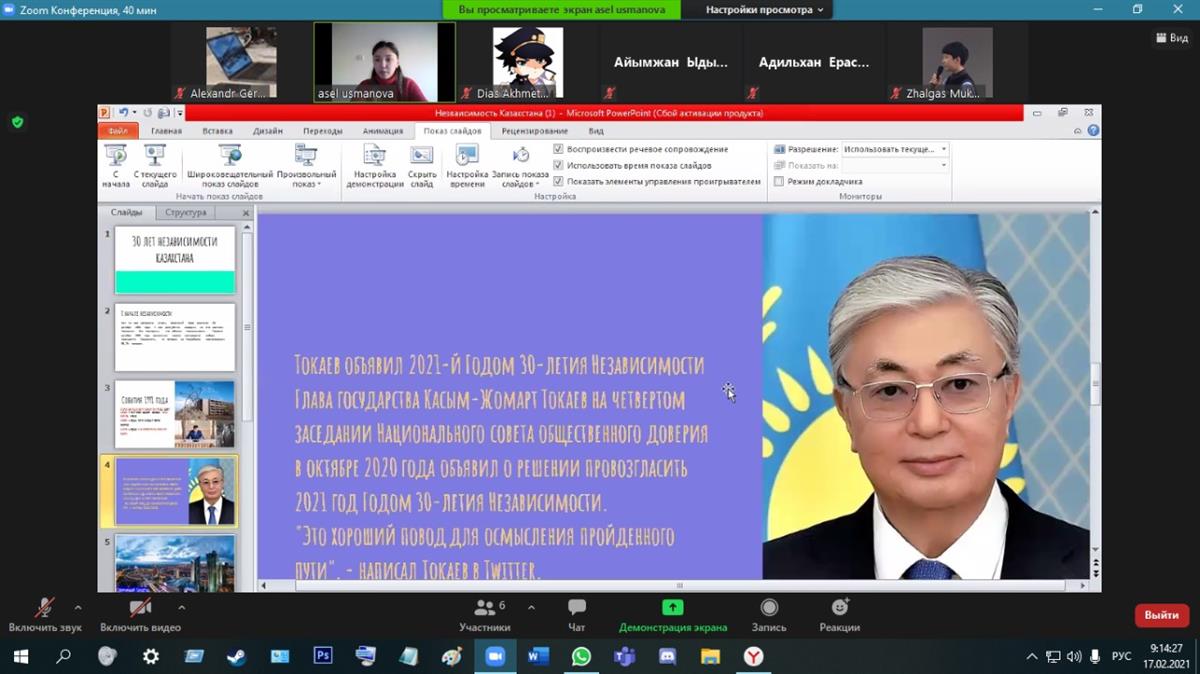Uncheck Воспроизвести речевое сопровождение checkbox
Screen dimensions: 1200x674
coord(559,149)
